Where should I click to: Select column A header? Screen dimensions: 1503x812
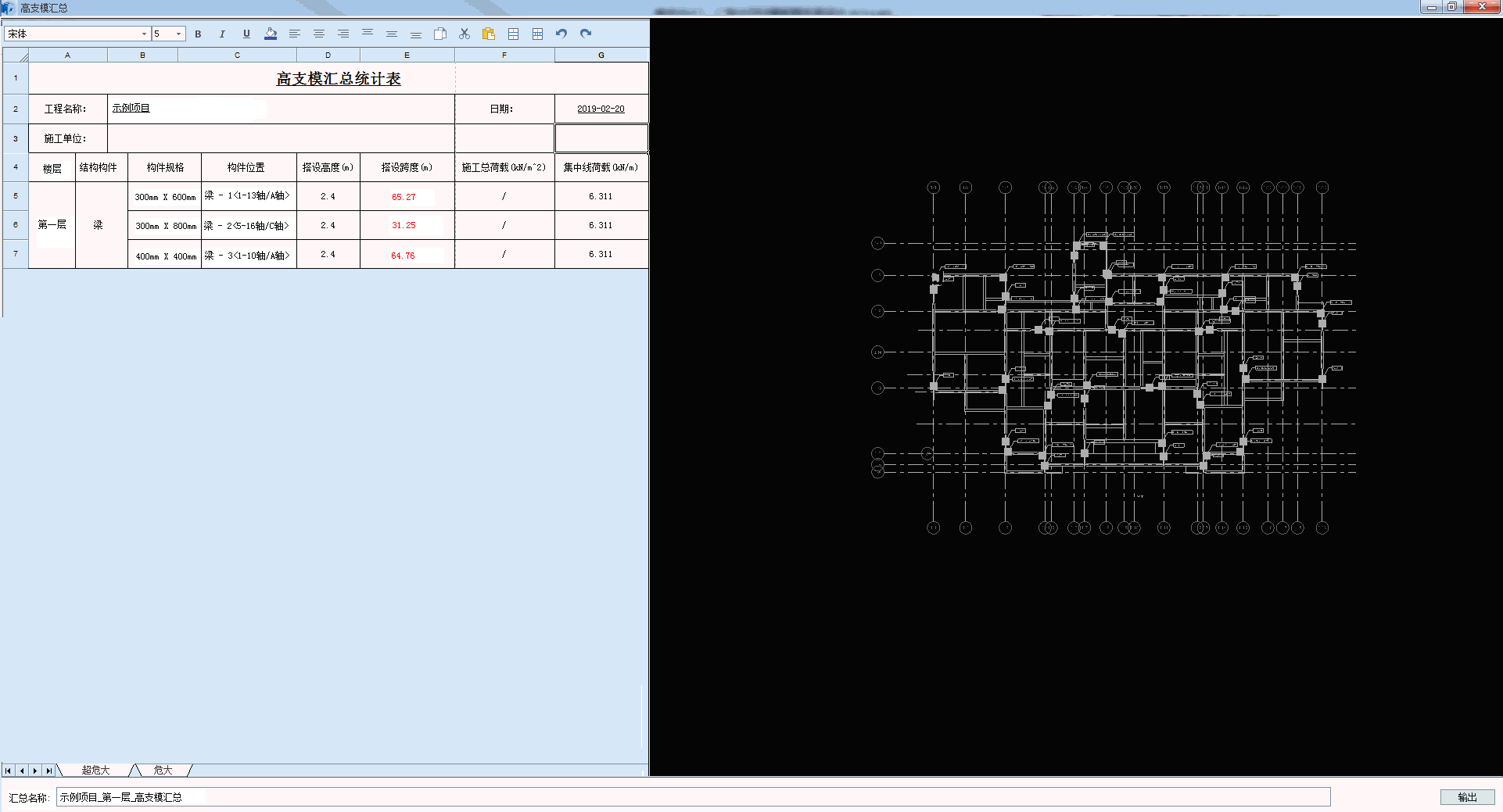coord(68,55)
